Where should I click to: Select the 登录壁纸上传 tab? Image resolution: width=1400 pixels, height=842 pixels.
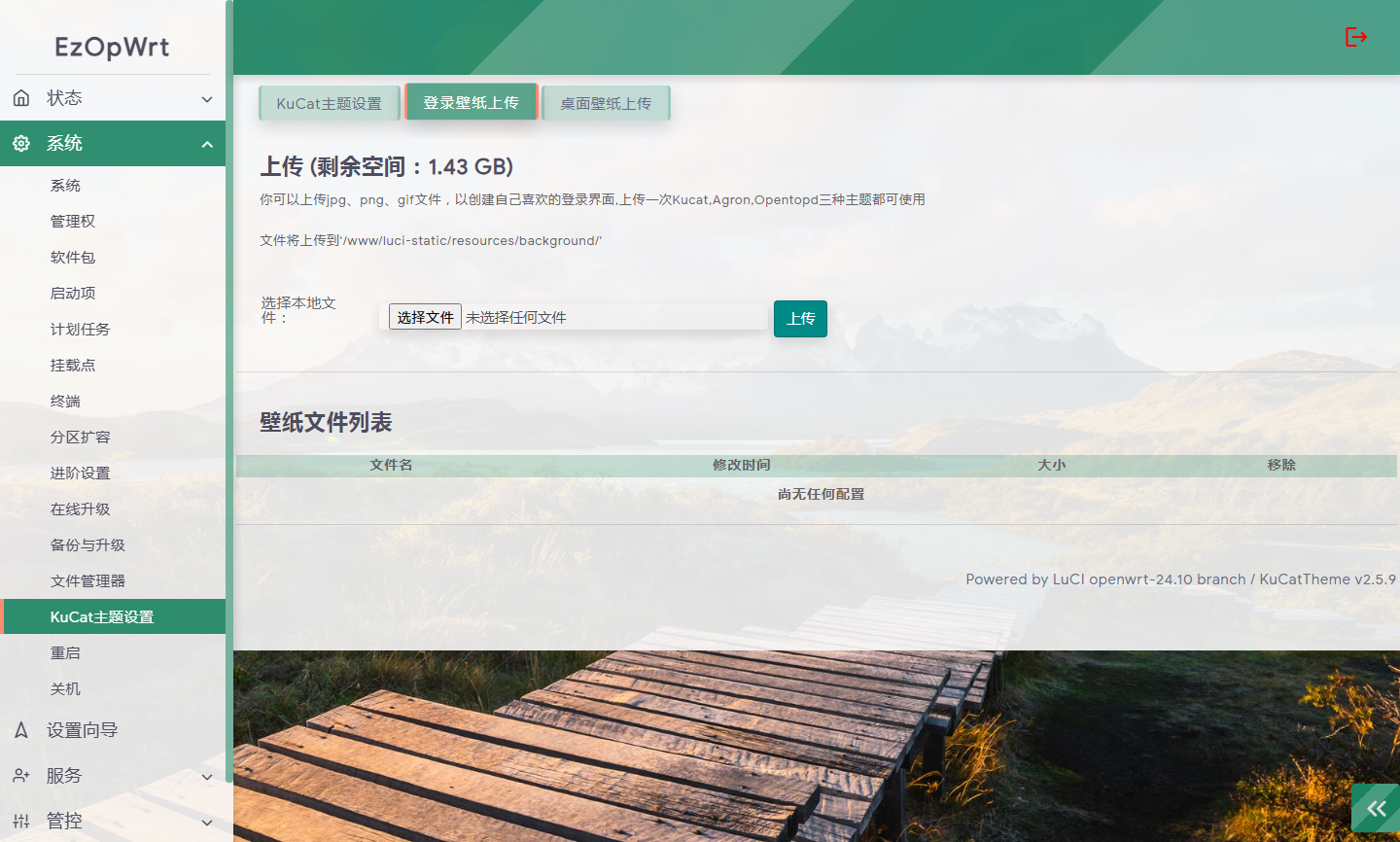471,102
